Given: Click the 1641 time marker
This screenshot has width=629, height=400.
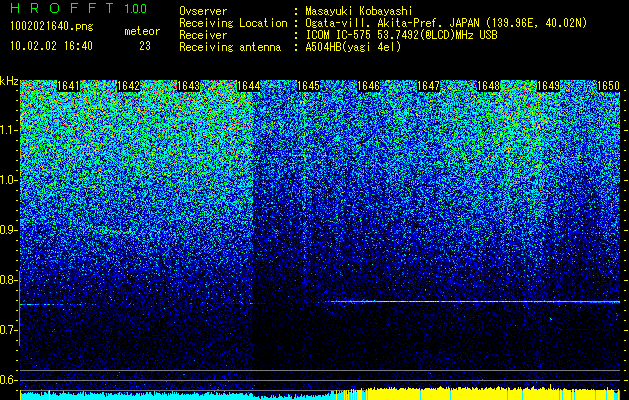Looking at the screenshot, I should (69, 86).
